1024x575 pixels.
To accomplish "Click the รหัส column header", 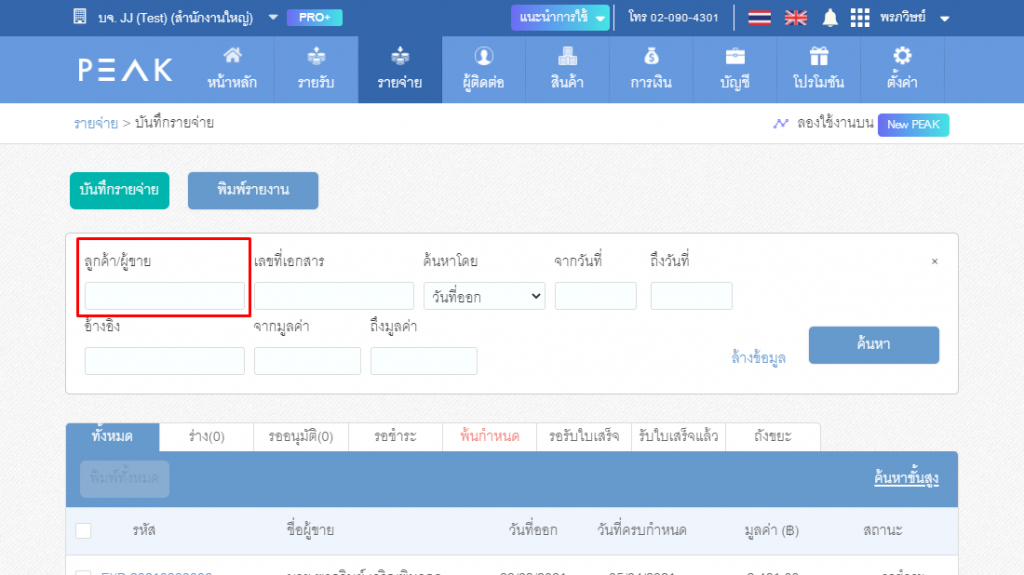I will 144,531.
